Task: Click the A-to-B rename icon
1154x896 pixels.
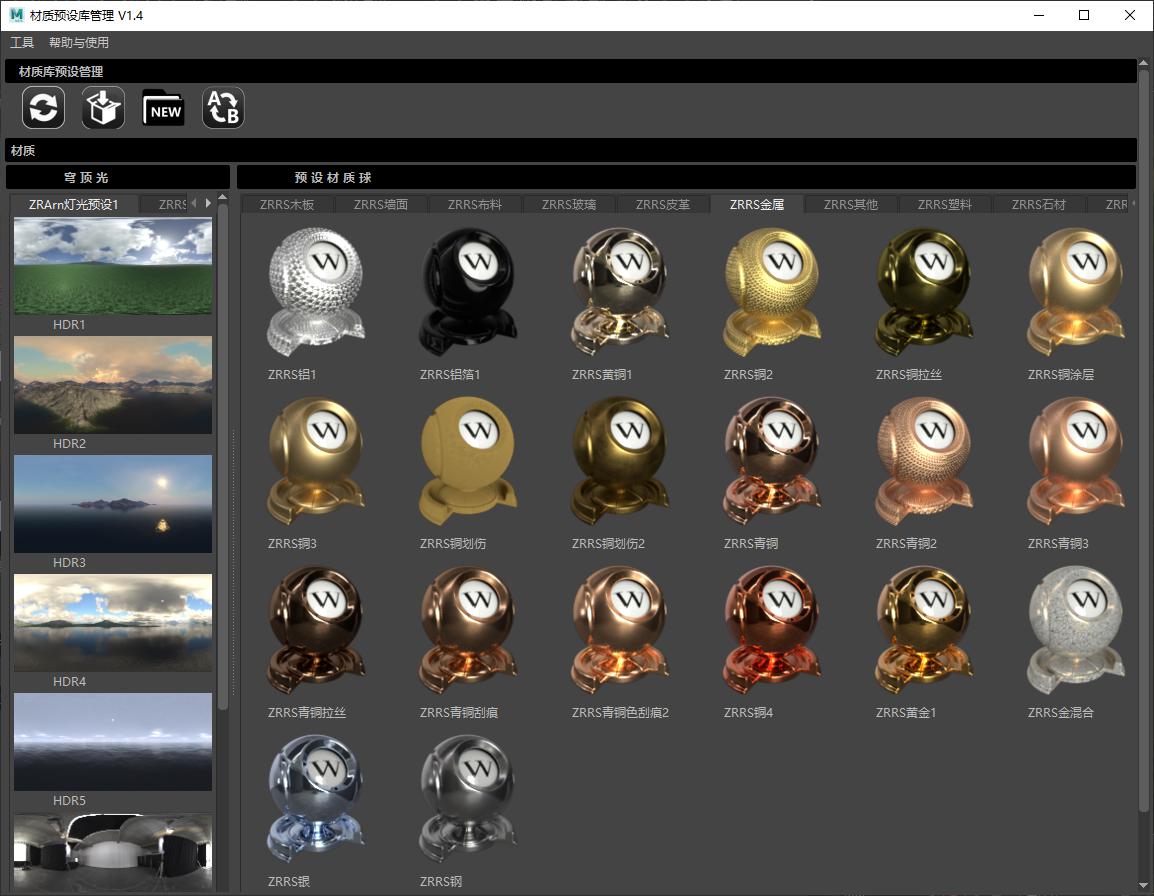Action: tap(223, 108)
